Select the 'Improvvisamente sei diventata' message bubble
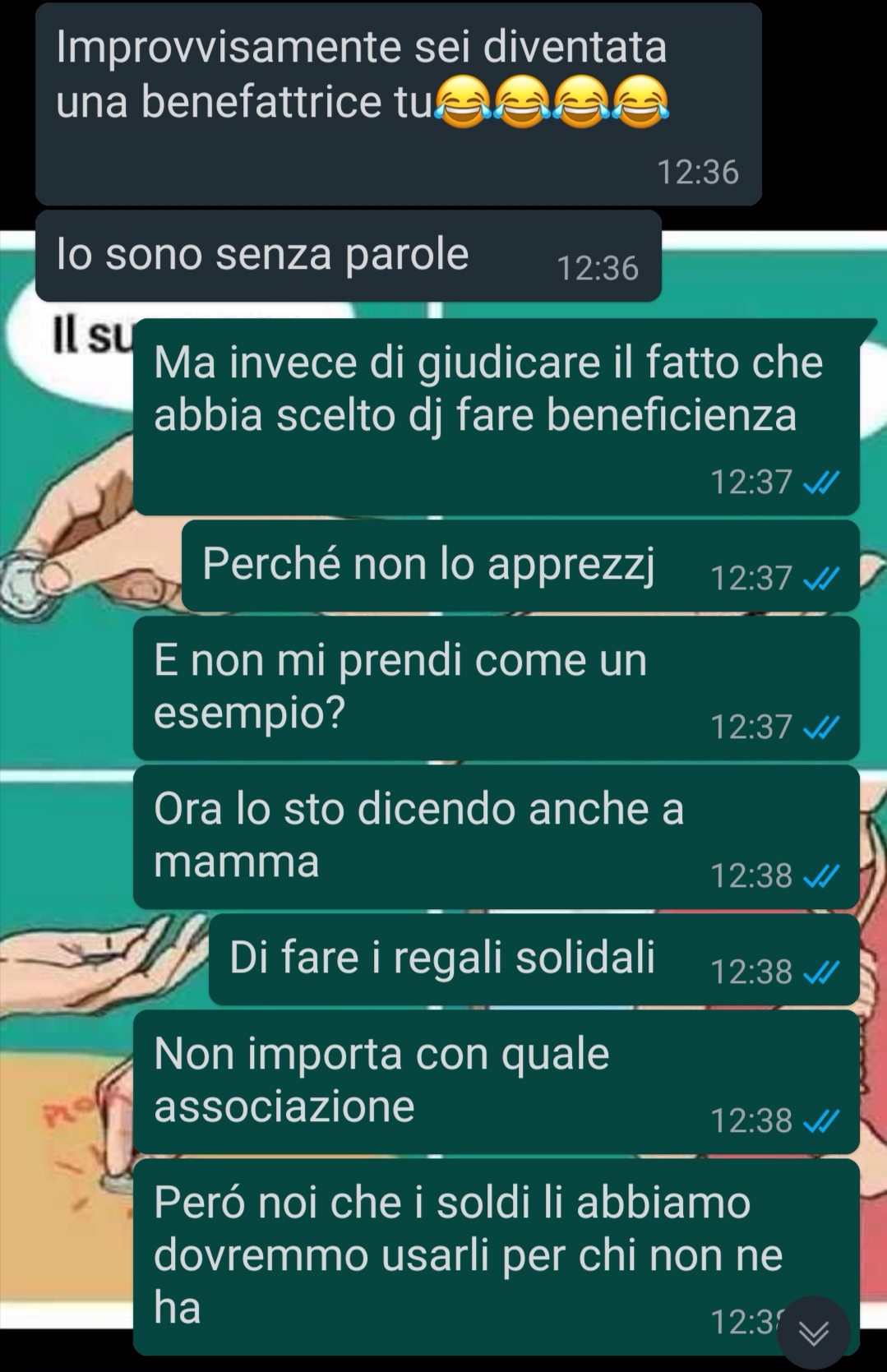The image size is (887, 1372). pyautogui.click(x=398, y=104)
